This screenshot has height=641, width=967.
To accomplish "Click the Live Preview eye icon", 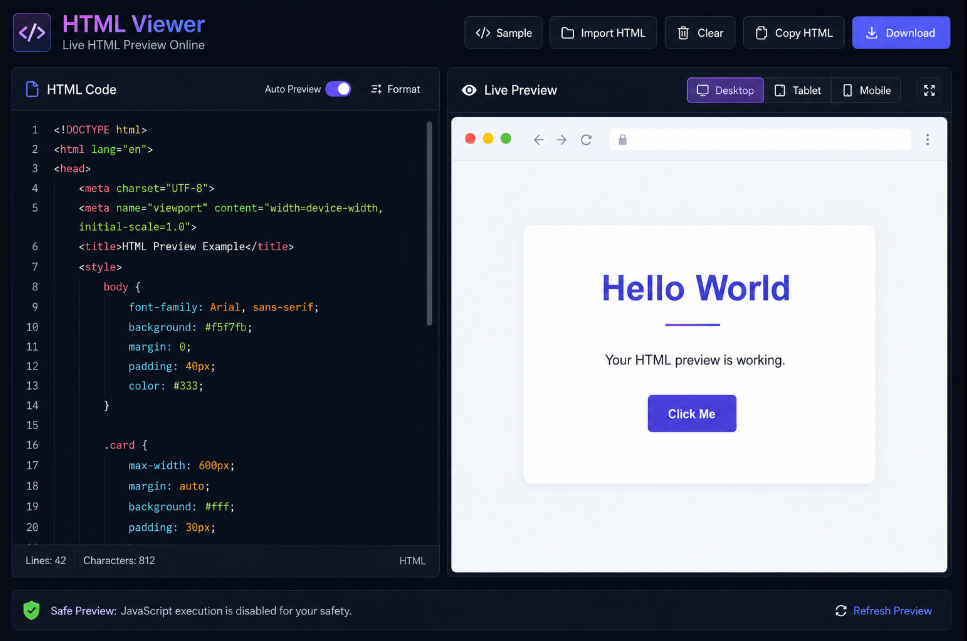I will click(x=469, y=90).
